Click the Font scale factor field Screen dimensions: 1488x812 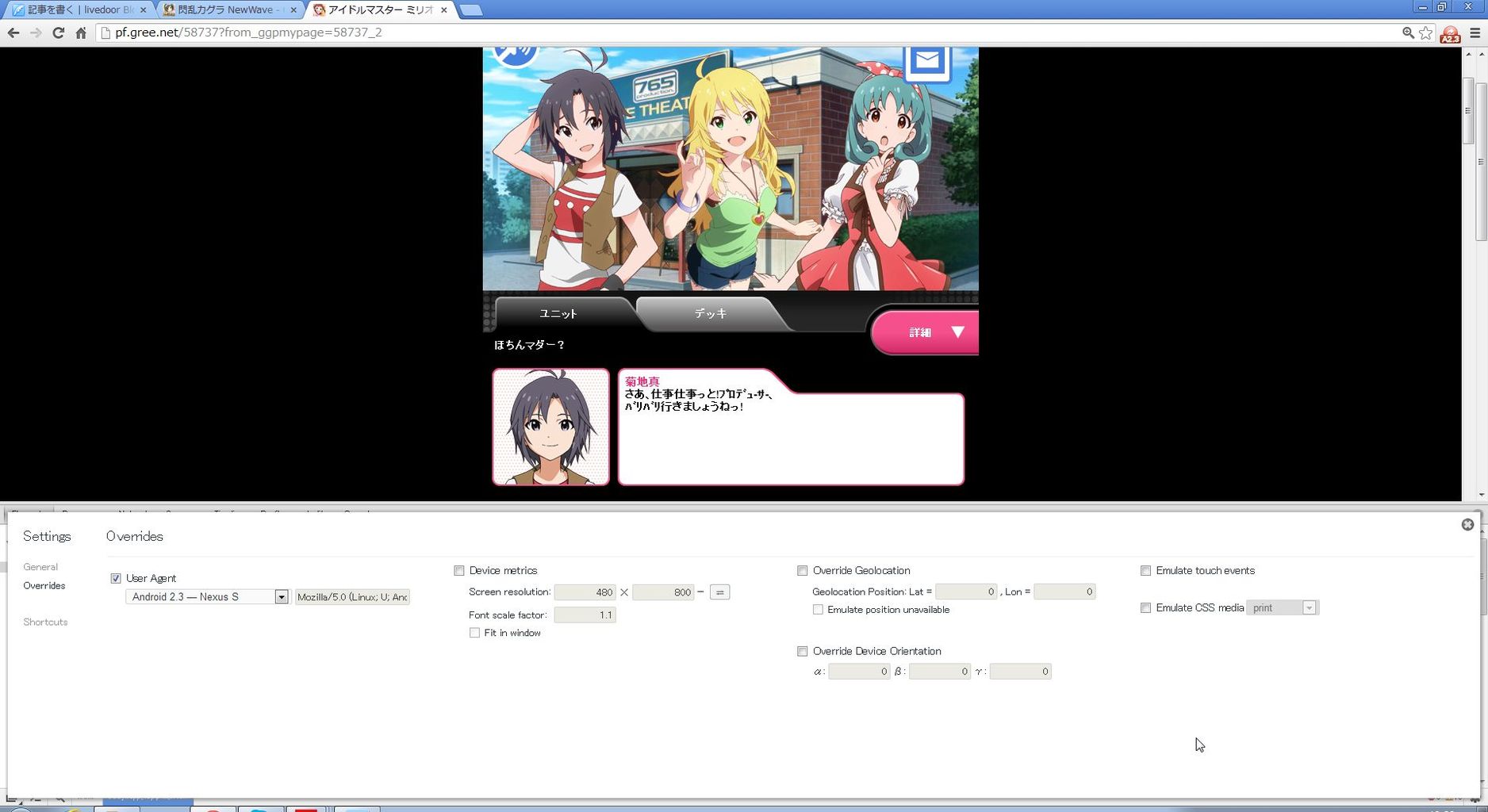[585, 615]
